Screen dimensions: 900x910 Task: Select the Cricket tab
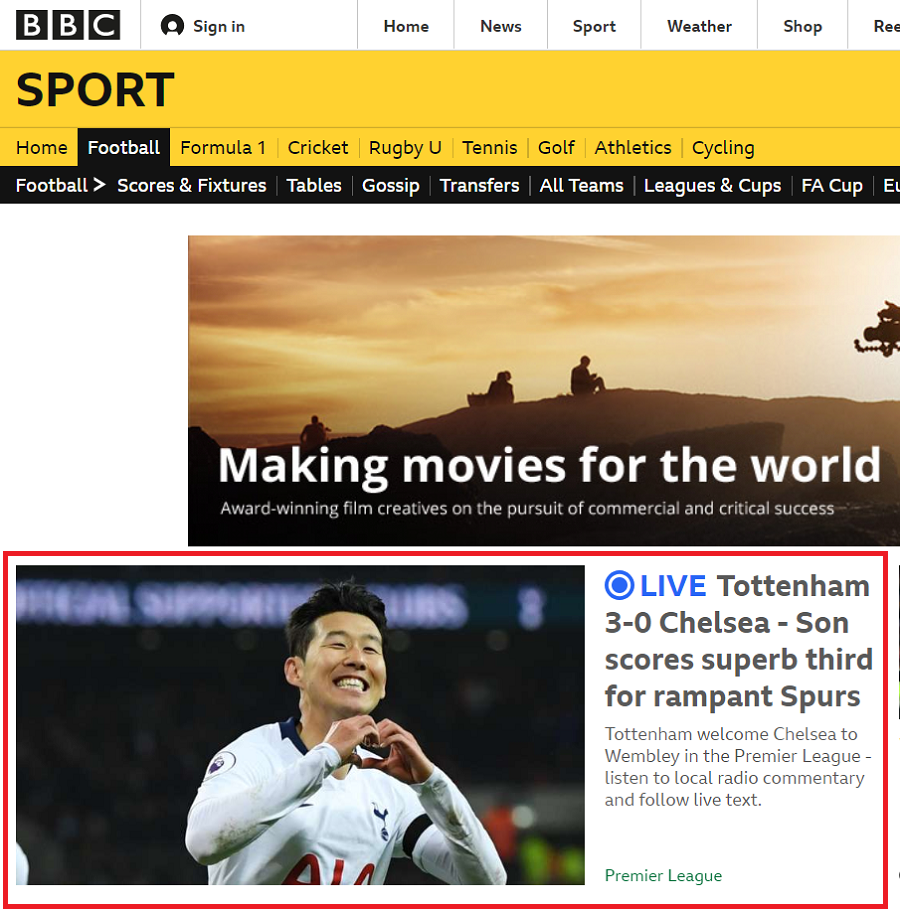coord(318,147)
